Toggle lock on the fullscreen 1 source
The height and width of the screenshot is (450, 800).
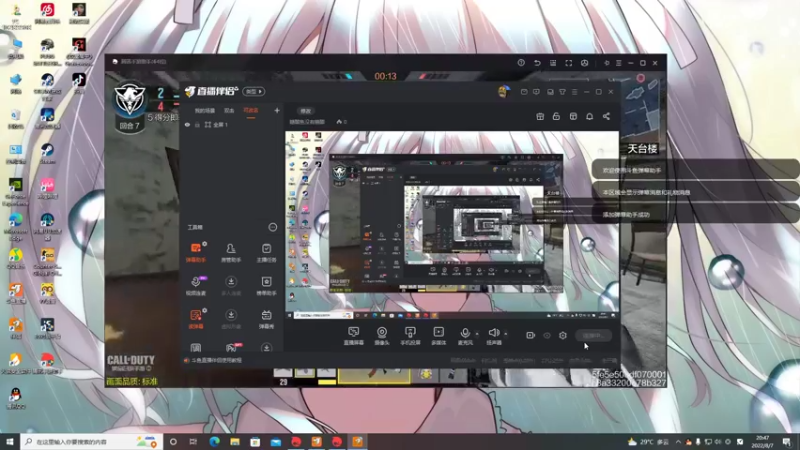click(x=197, y=124)
